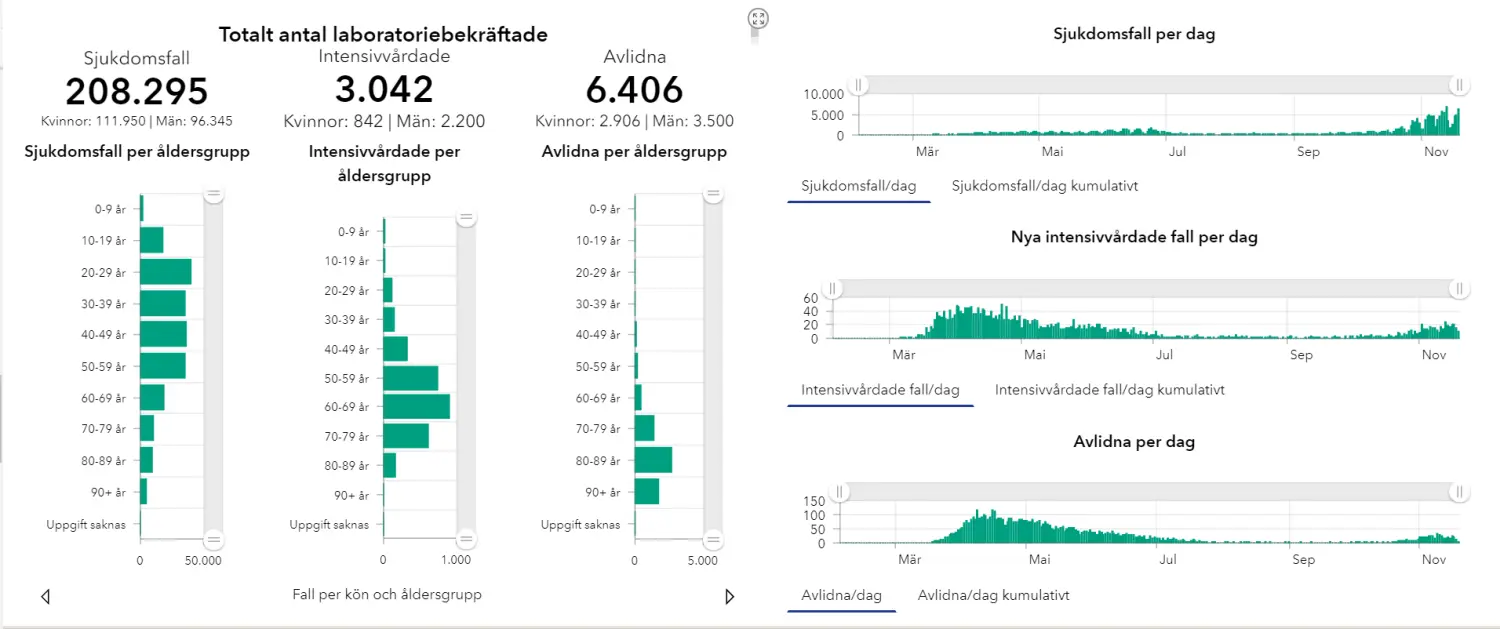The height and width of the screenshot is (629, 1500).
Task: Click bottom scroll handle of Intensivvårdade age chart
Action: coord(465,540)
